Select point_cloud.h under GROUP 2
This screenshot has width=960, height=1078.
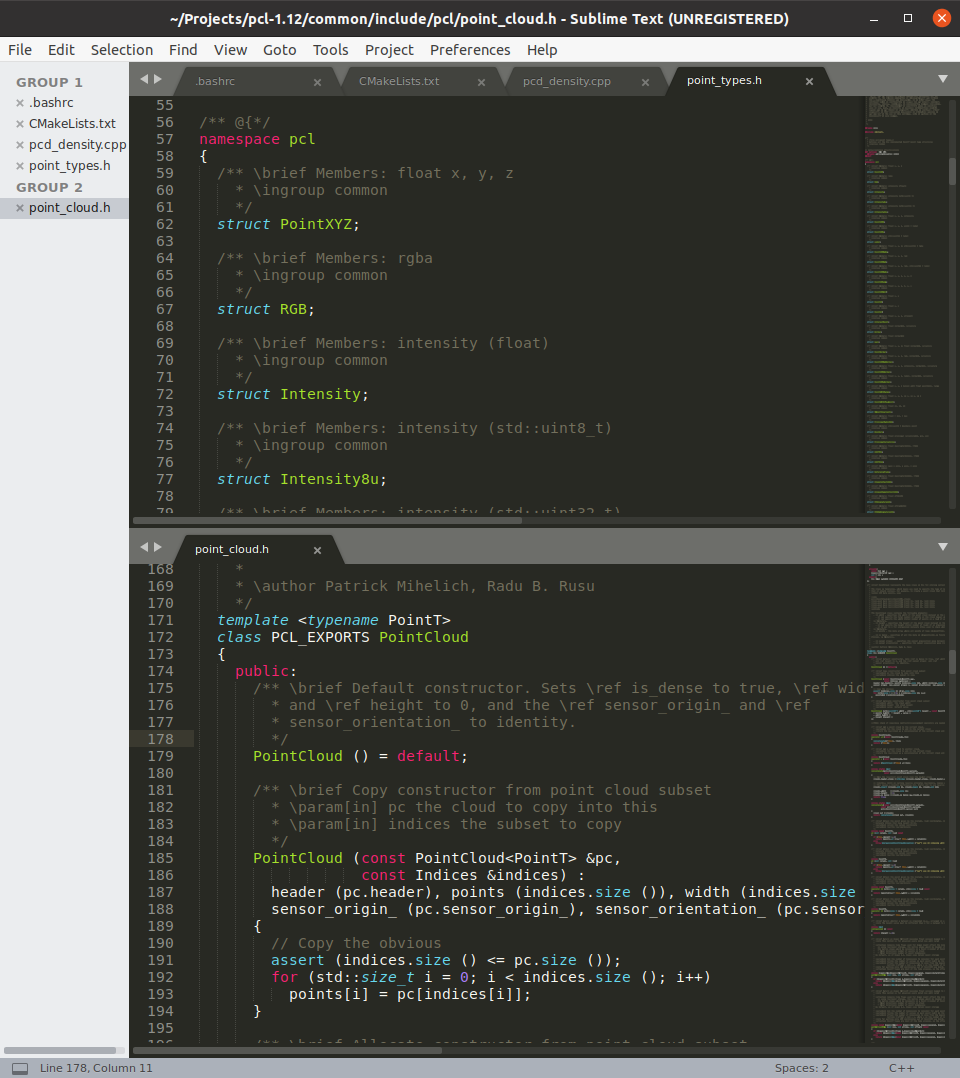tap(64, 208)
